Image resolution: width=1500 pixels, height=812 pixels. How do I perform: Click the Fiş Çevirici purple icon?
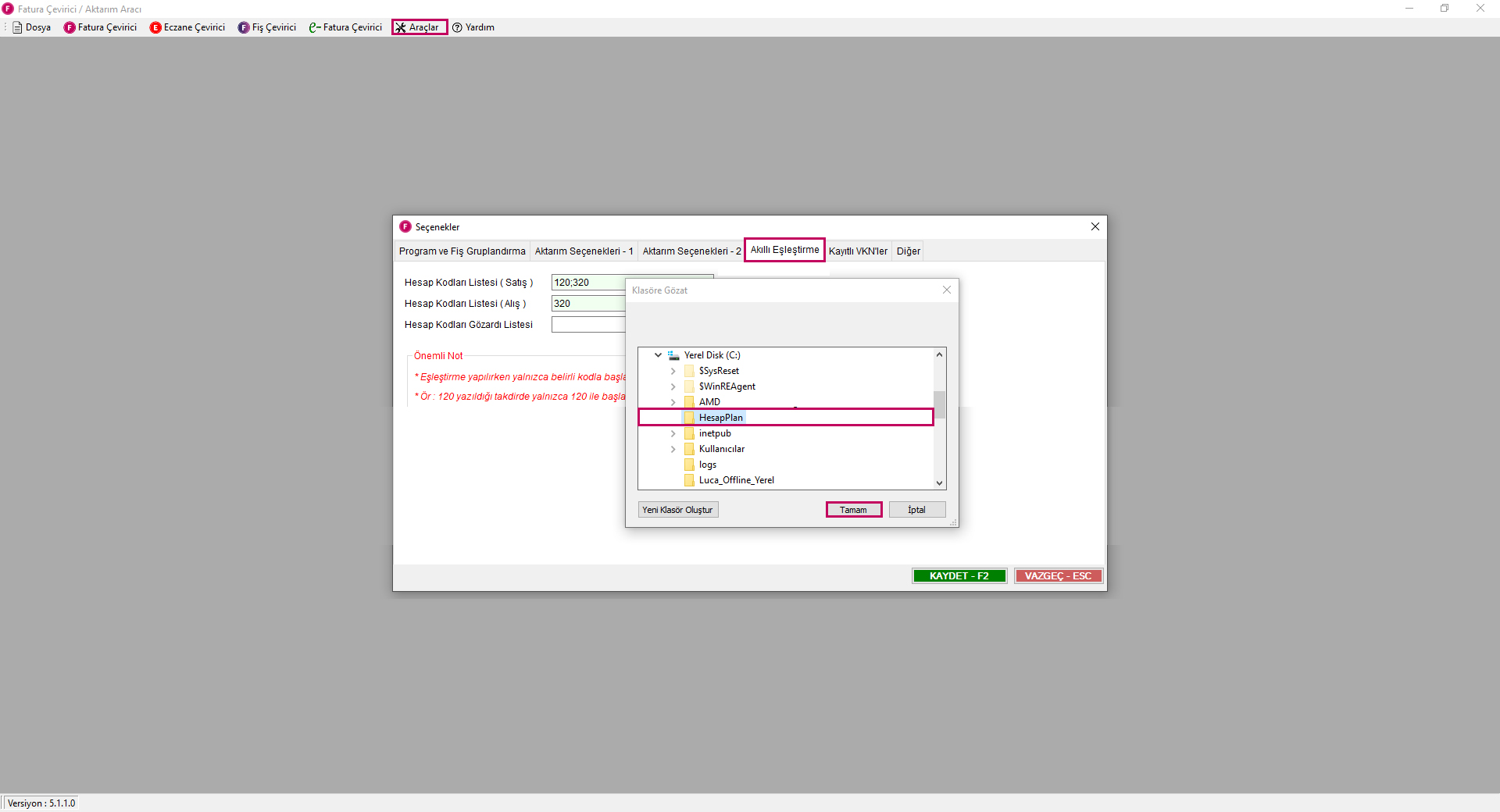click(x=244, y=27)
